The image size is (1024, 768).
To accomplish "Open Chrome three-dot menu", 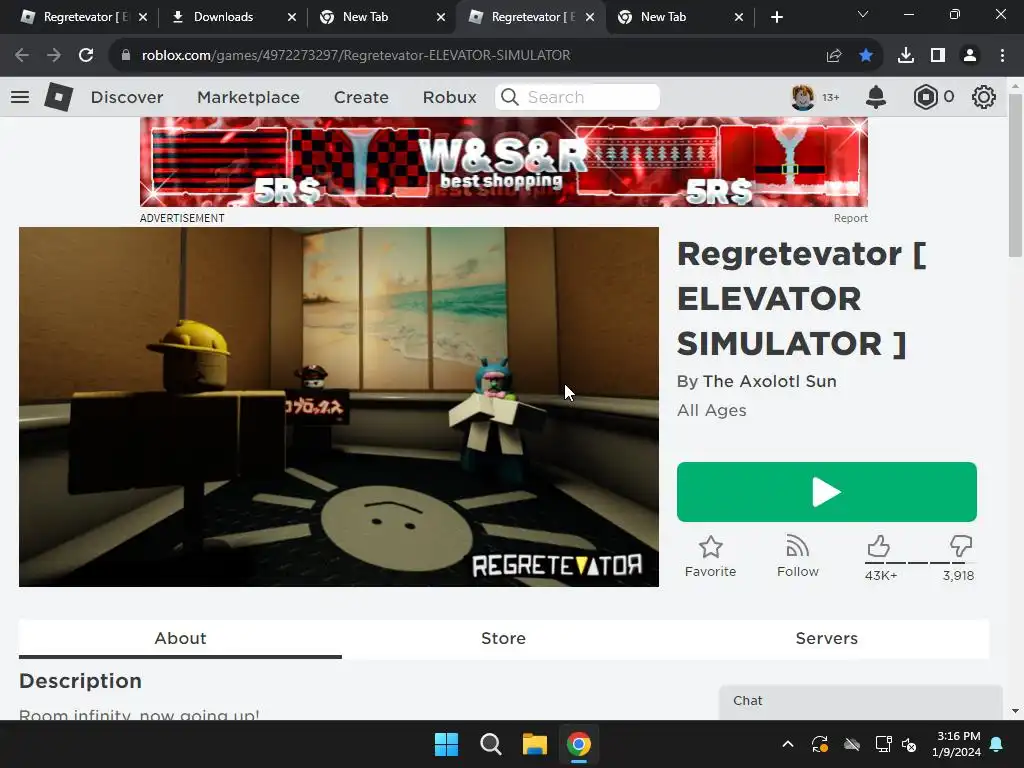I will click(1002, 56).
